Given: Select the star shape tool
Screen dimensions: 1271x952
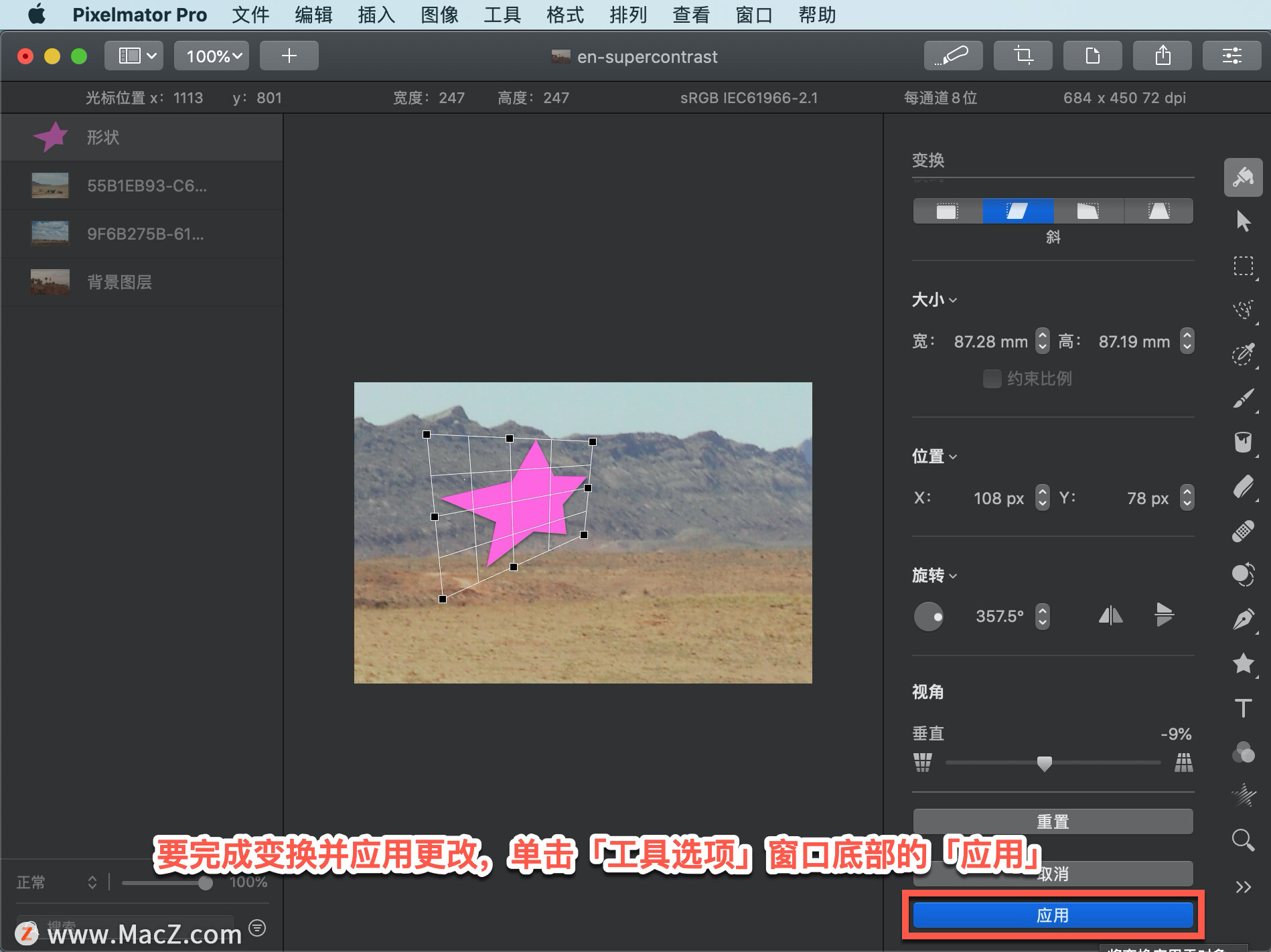Looking at the screenshot, I should tap(1244, 663).
